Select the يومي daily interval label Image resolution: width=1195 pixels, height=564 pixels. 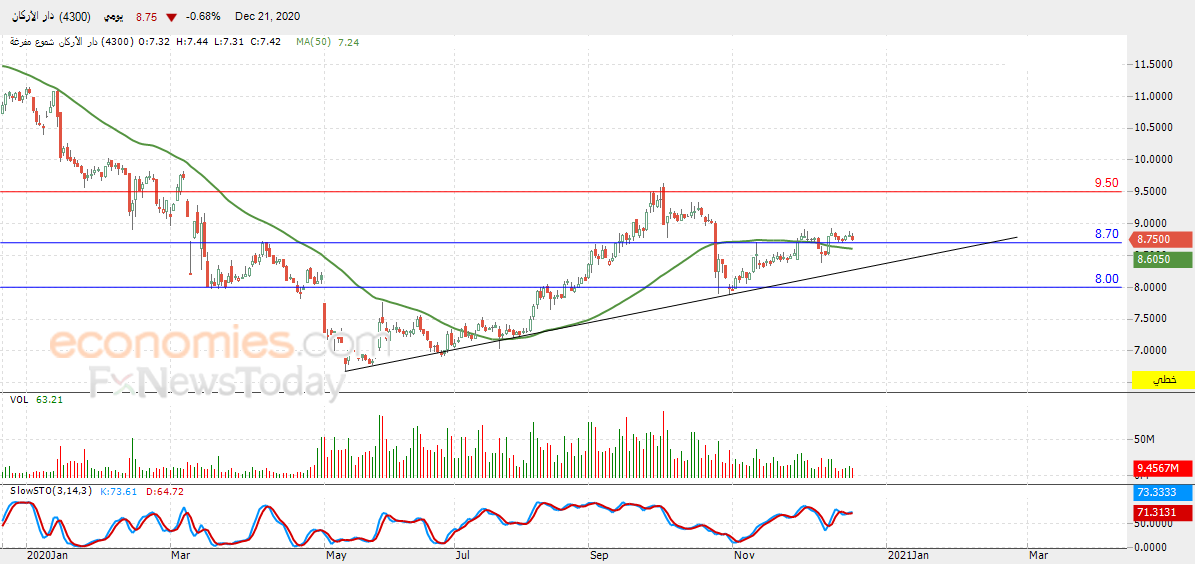[111, 16]
